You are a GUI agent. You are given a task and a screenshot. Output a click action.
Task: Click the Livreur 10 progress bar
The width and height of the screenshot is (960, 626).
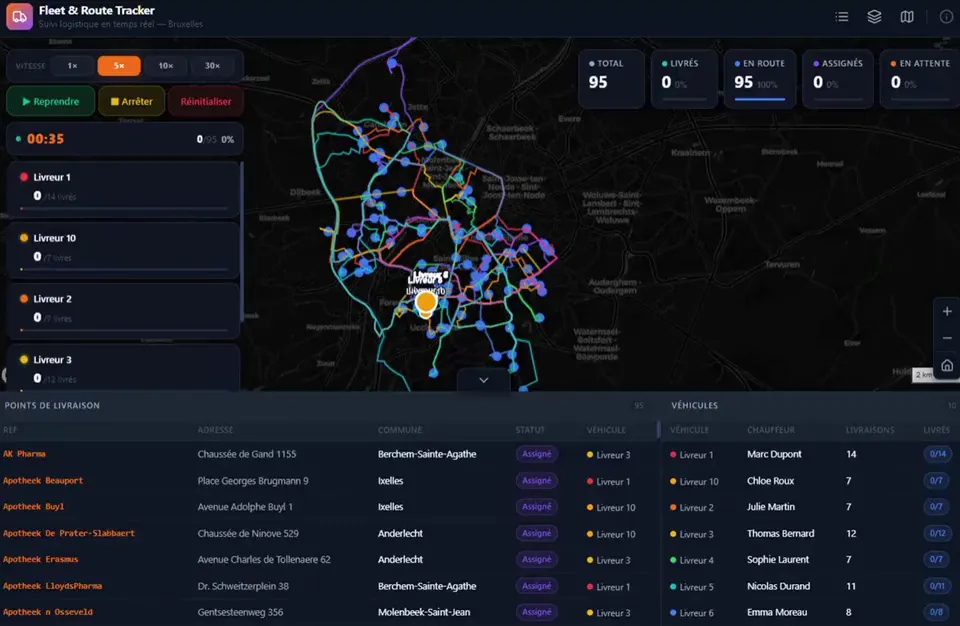(x=124, y=270)
